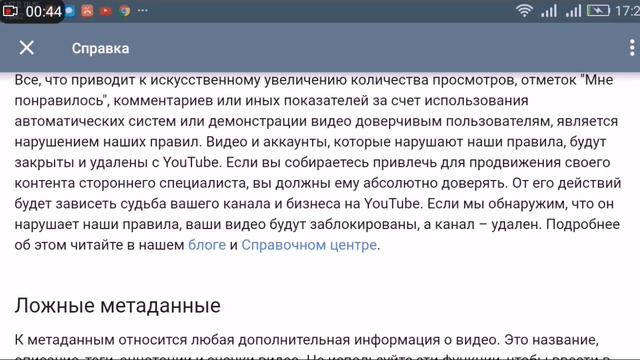Follow the Справочном центре link
640x360 pixels.
[x=309, y=245]
